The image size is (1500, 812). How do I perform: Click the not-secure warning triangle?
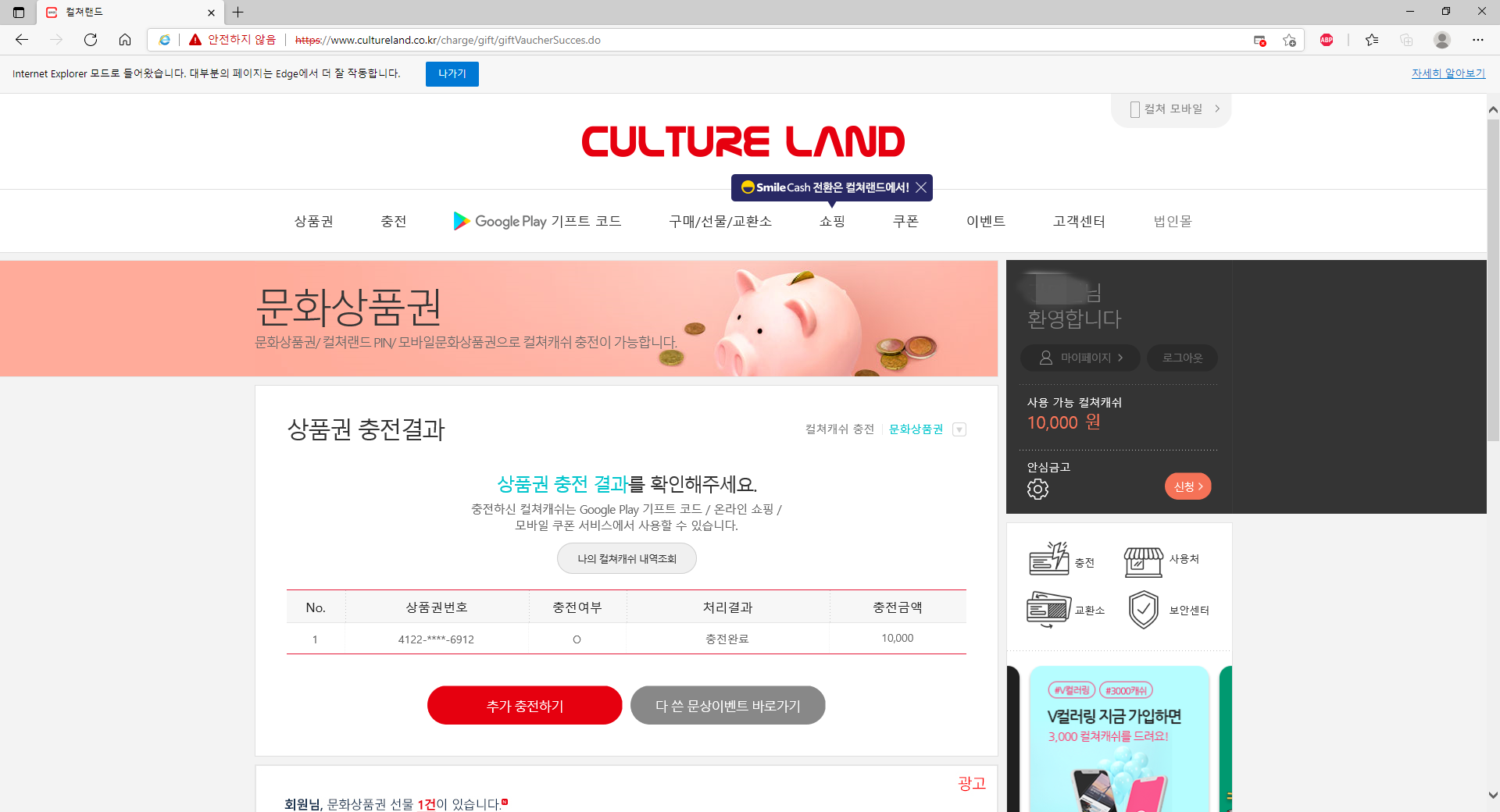point(195,40)
